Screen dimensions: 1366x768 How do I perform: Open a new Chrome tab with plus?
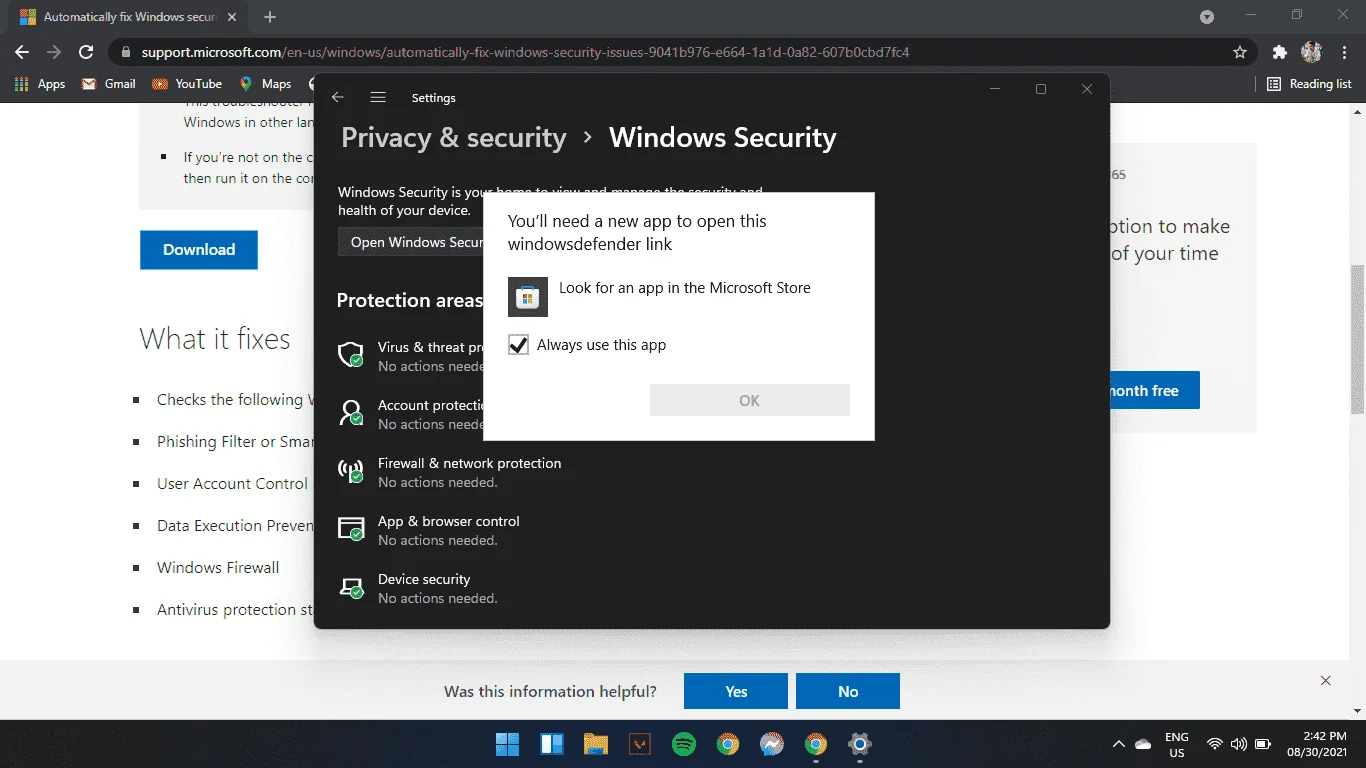270,17
